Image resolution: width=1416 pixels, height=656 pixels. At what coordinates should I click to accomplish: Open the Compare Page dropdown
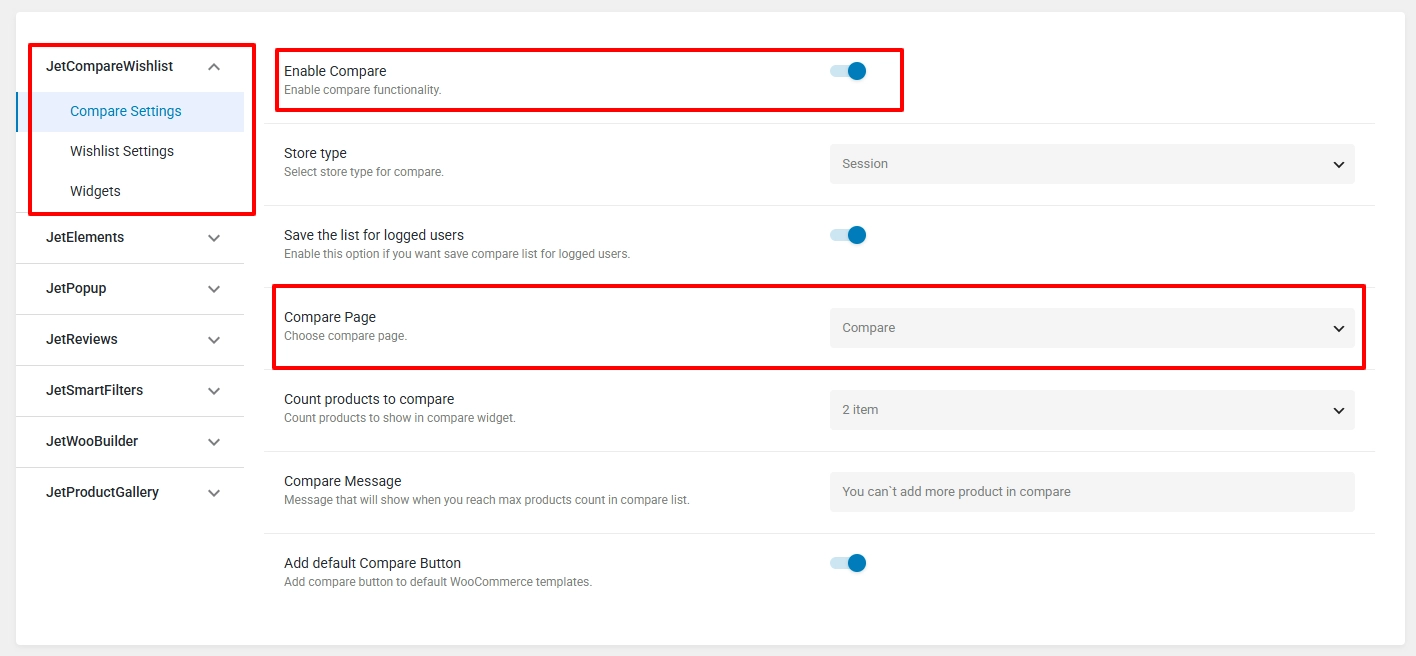coord(1092,328)
